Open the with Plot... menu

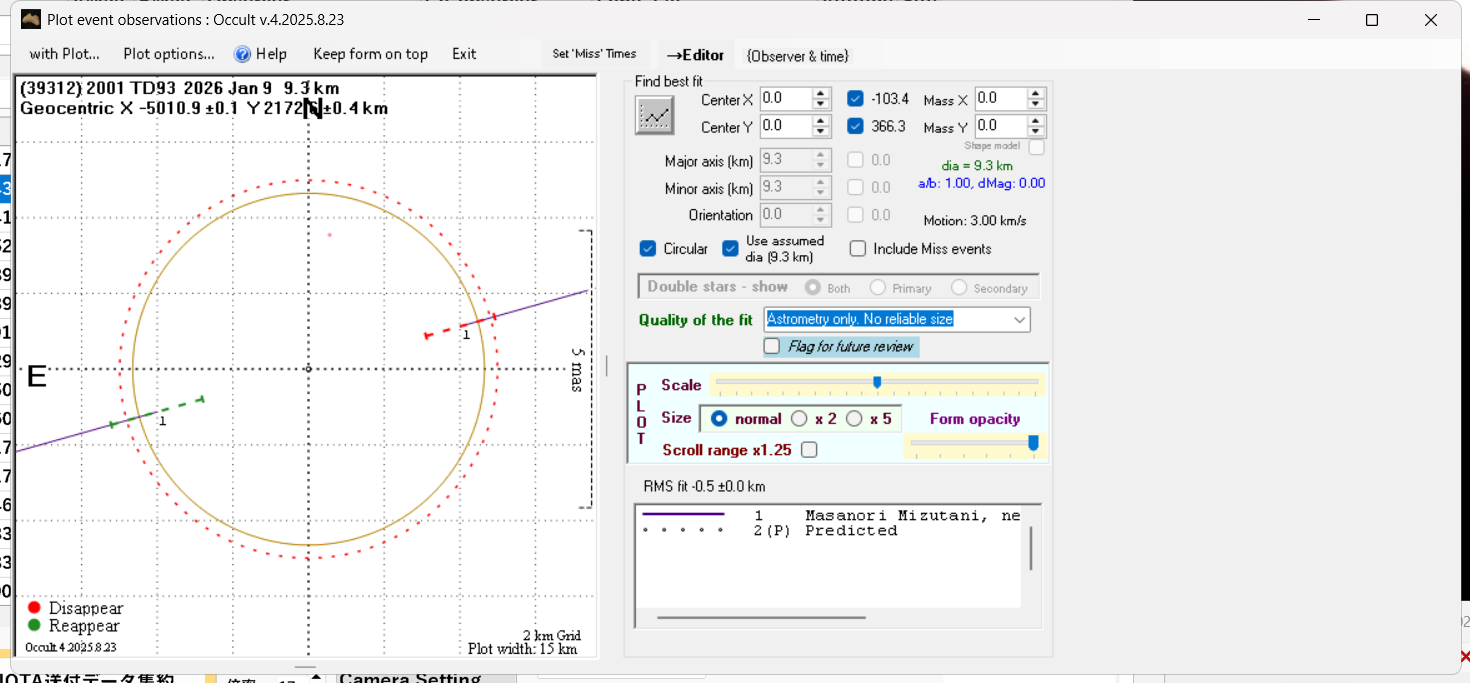click(64, 54)
